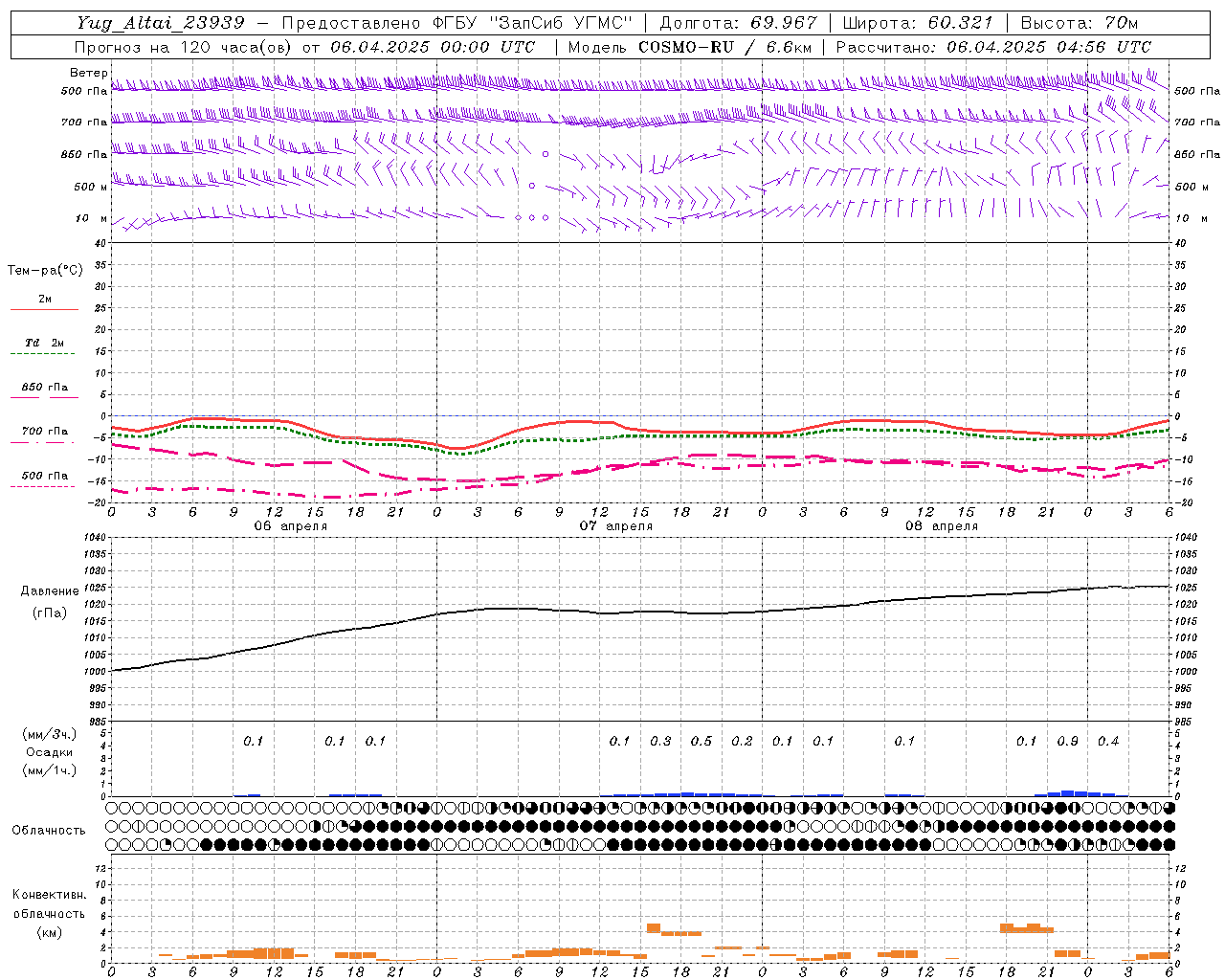1225x980 pixels.
Task: Click the (мм/1ч.) precipitation unit label
Action: coord(51,770)
